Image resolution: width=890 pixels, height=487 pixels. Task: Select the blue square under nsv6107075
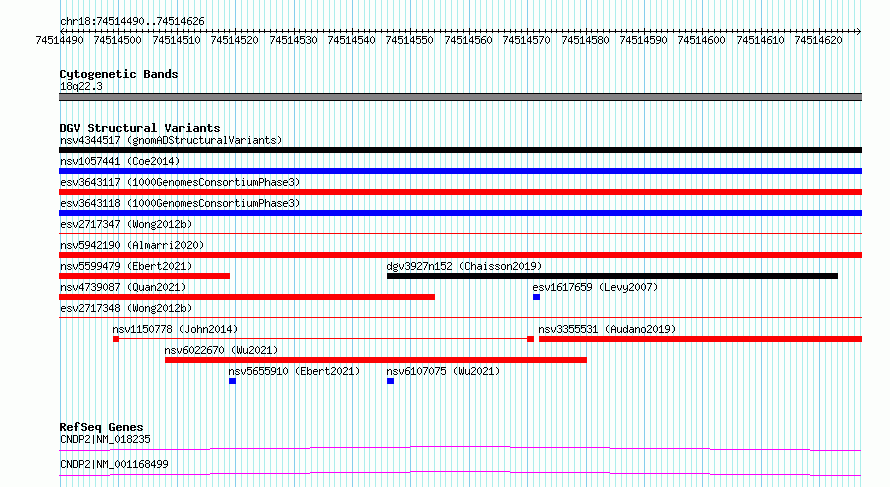391,381
